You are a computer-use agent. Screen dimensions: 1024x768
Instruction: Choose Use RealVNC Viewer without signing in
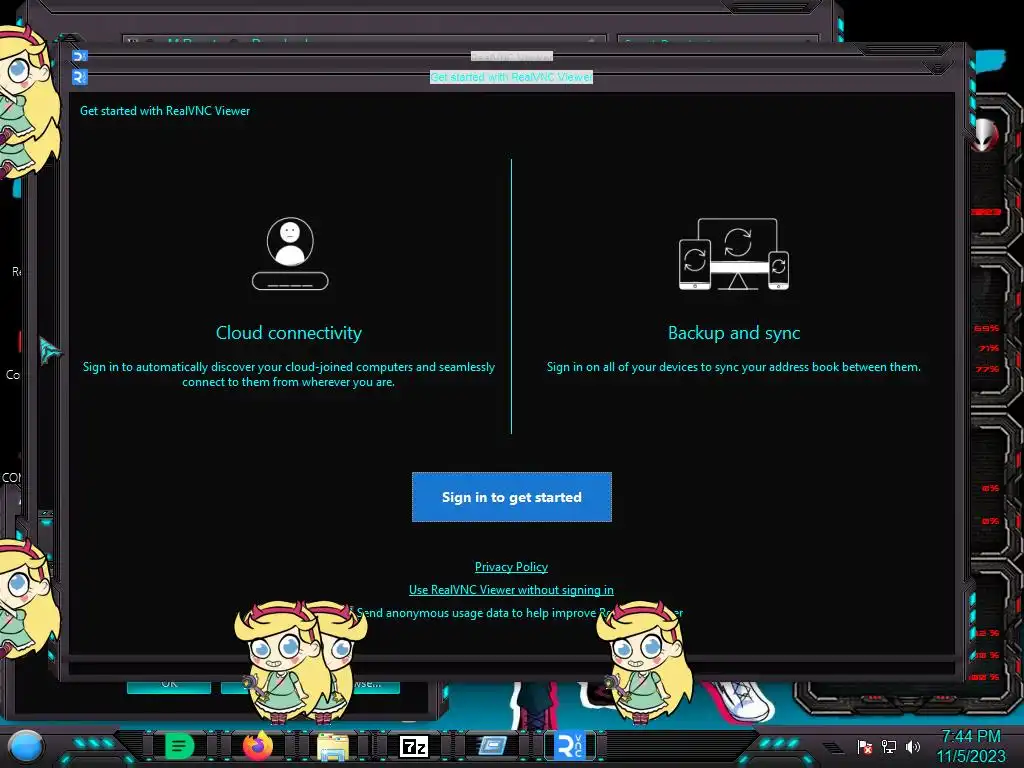click(511, 590)
